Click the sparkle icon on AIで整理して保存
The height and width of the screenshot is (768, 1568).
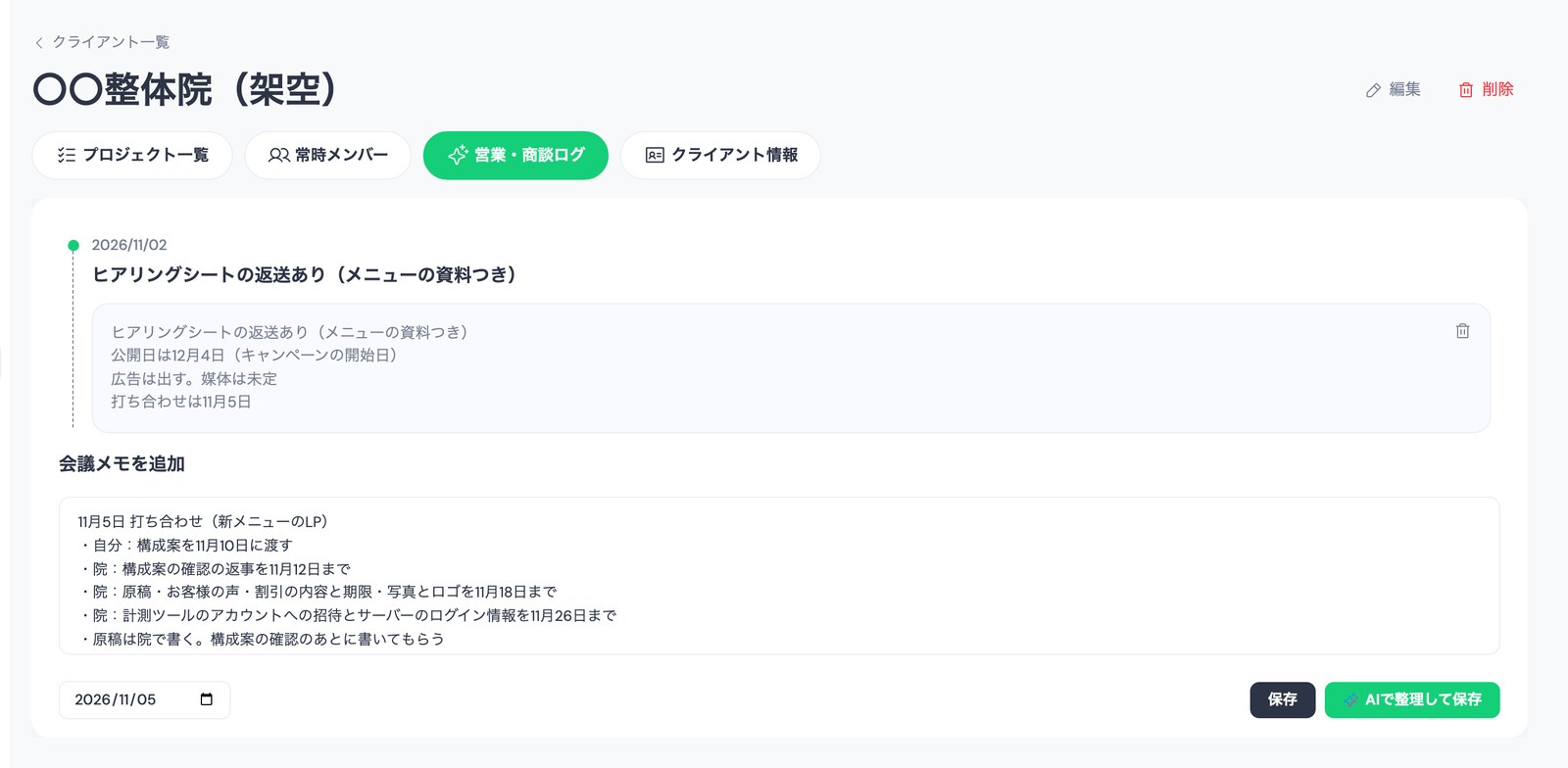pyautogui.click(x=1351, y=699)
